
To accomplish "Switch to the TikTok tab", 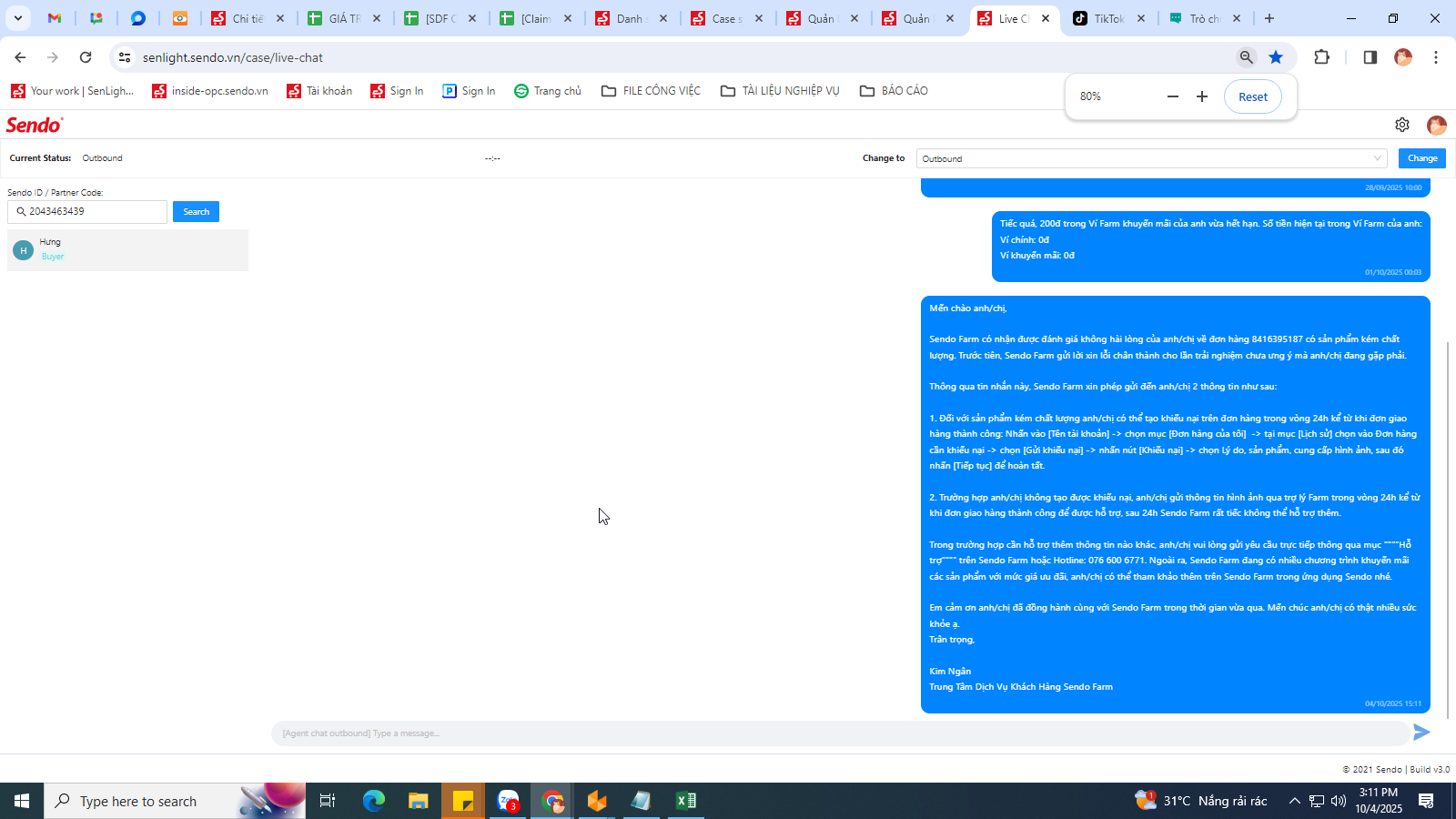I will click(x=1108, y=18).
